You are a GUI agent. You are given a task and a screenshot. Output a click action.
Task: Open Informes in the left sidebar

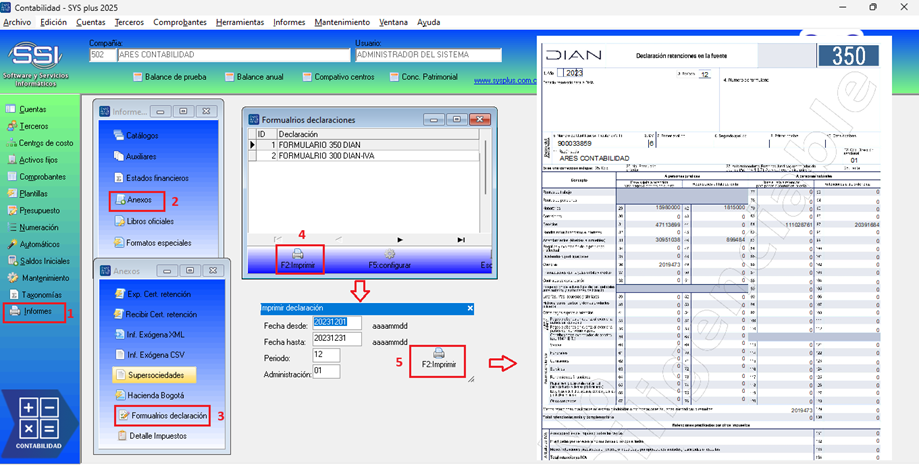point(30,312)
